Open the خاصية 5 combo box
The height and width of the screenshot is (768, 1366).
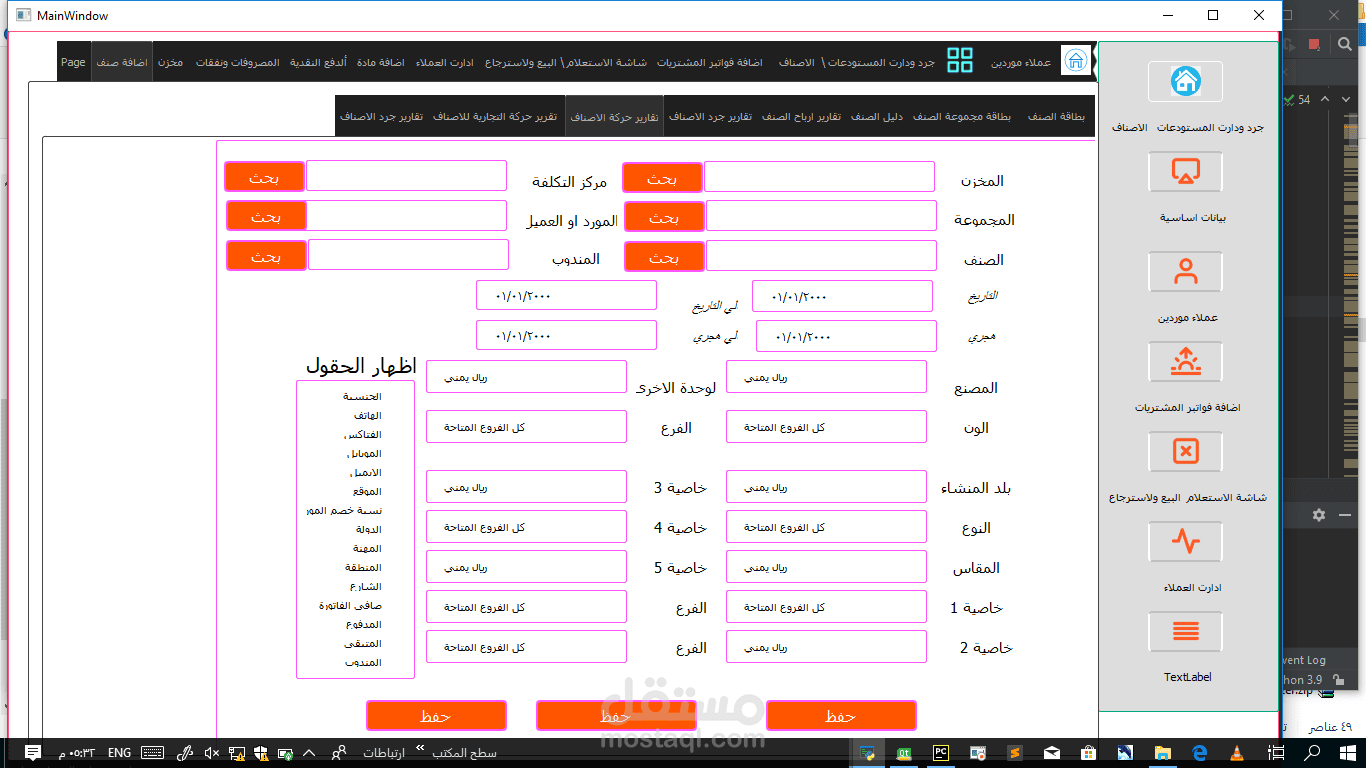526,567
